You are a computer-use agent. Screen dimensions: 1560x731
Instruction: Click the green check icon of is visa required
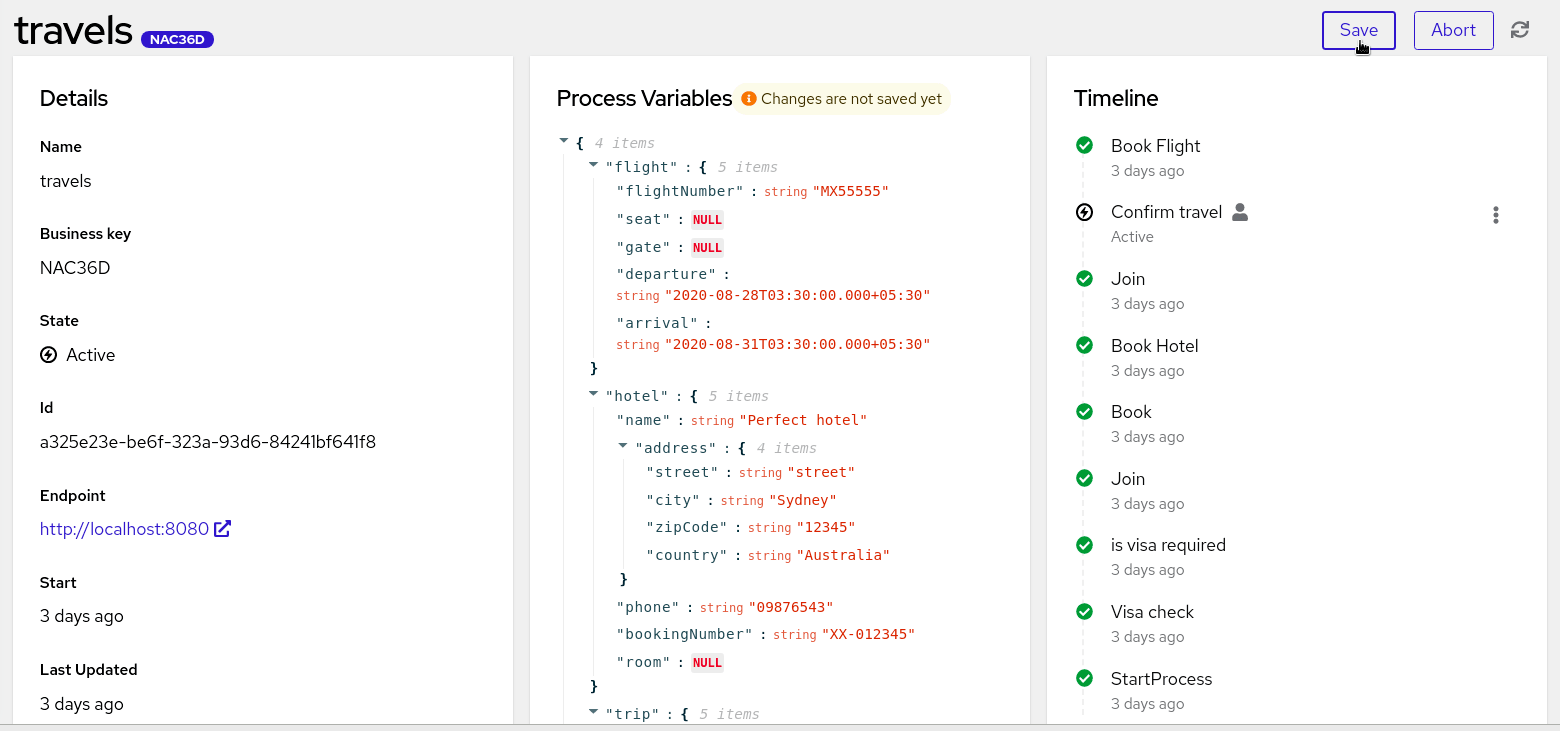(1084, 545)
